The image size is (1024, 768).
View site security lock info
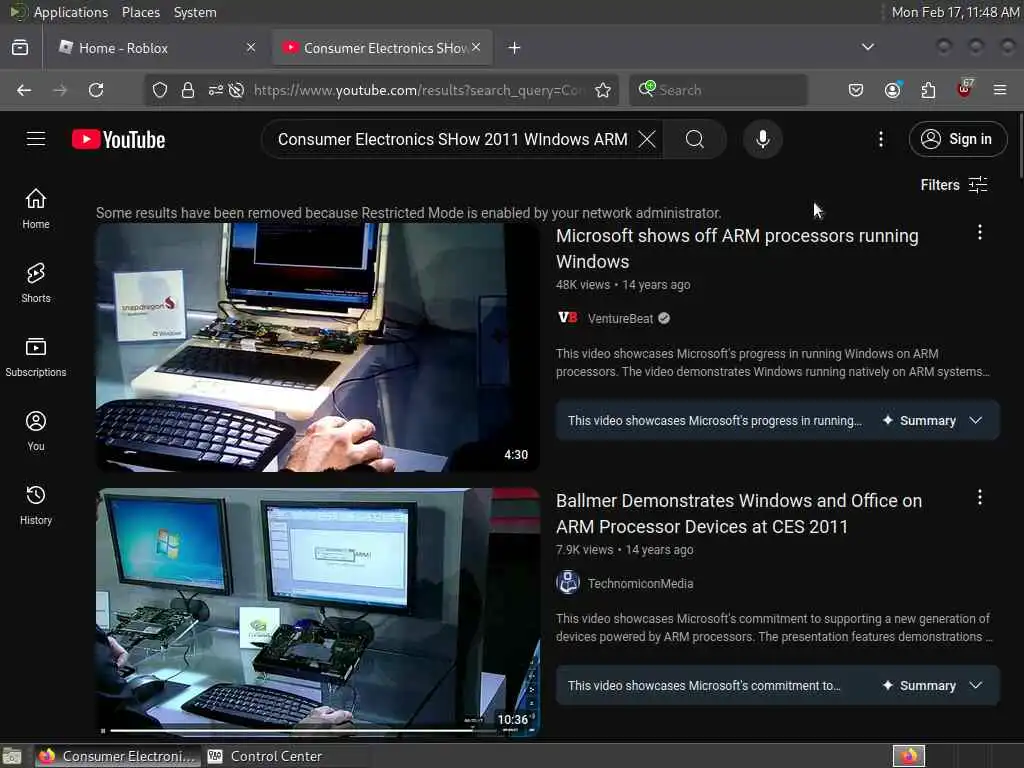pos(188,90)
